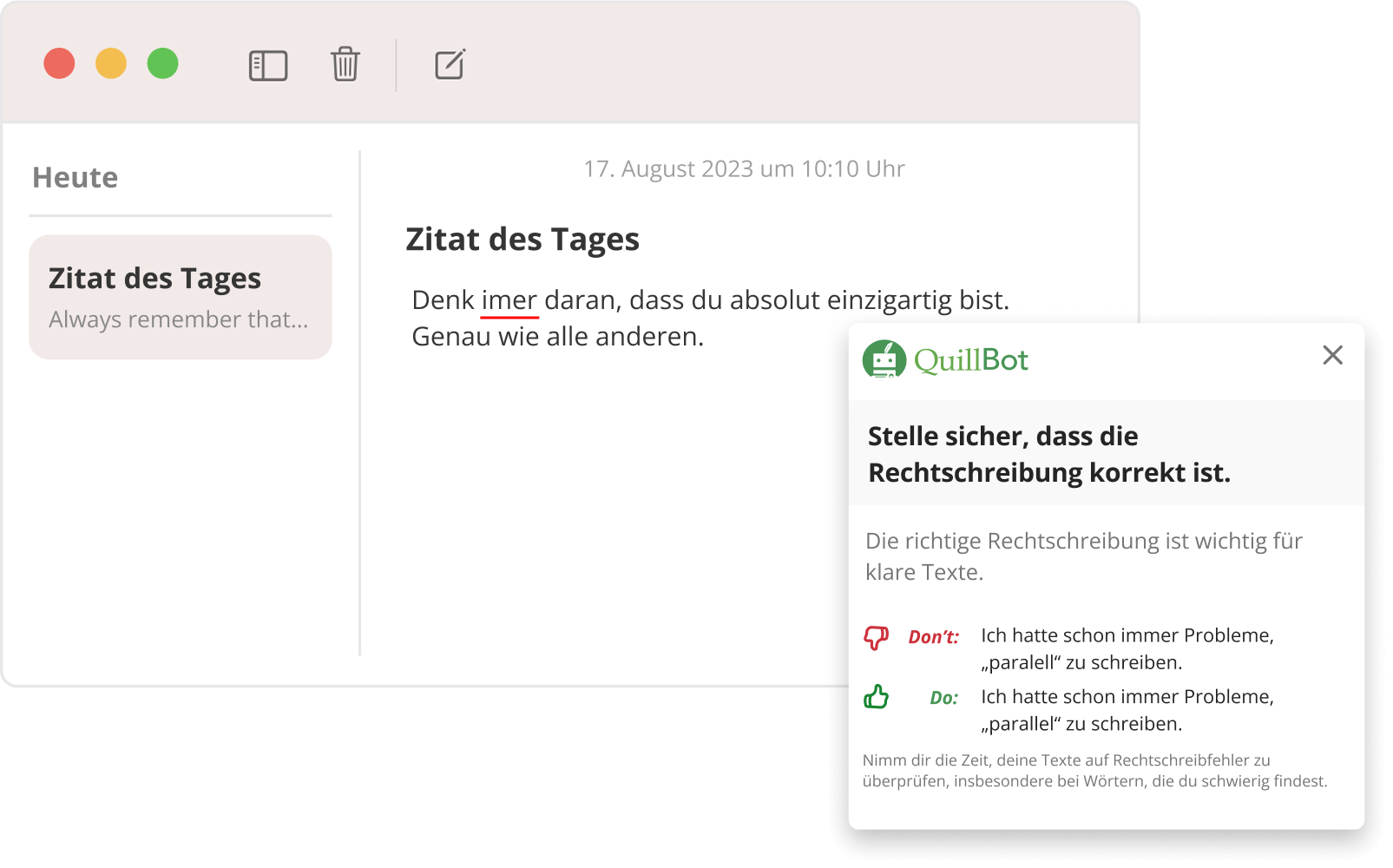Click the Heute section header
The width and height of the screenshot is (1393, 868).
[75, 177]
